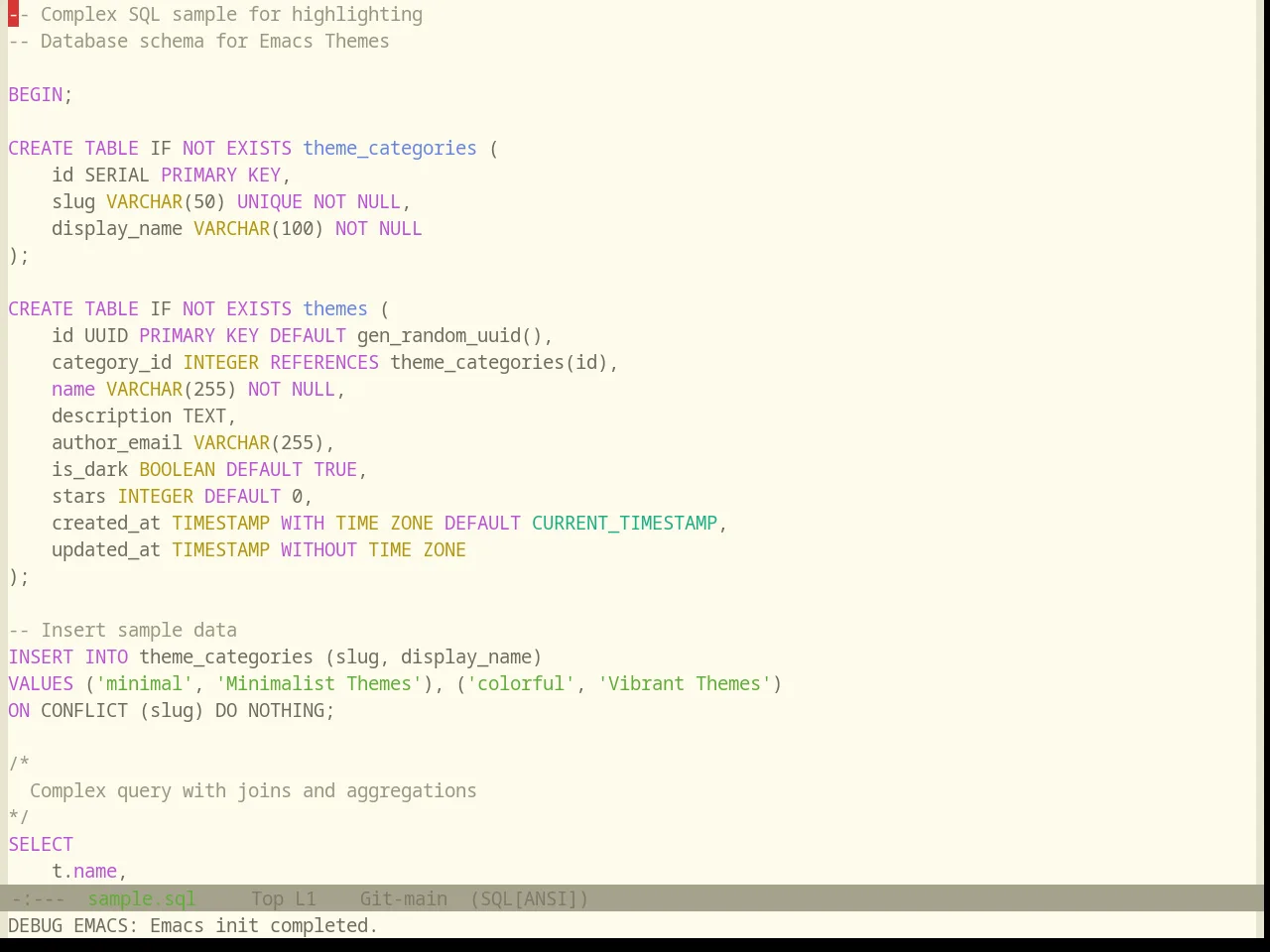Viewport: 1270px width, 952px height.
Task: Click the red cursor at buffer start
Action: pos(13,14)
